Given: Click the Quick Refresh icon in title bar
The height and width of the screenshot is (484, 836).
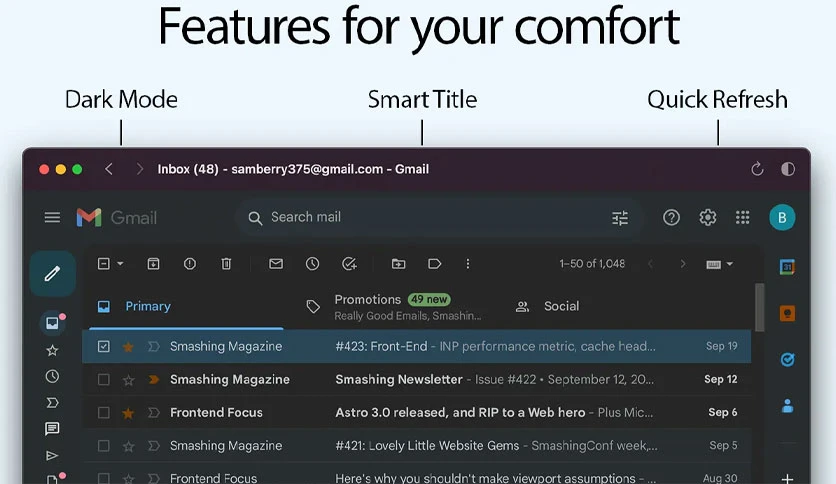Looking at the screenshot, I should click(x=757, y=169).
